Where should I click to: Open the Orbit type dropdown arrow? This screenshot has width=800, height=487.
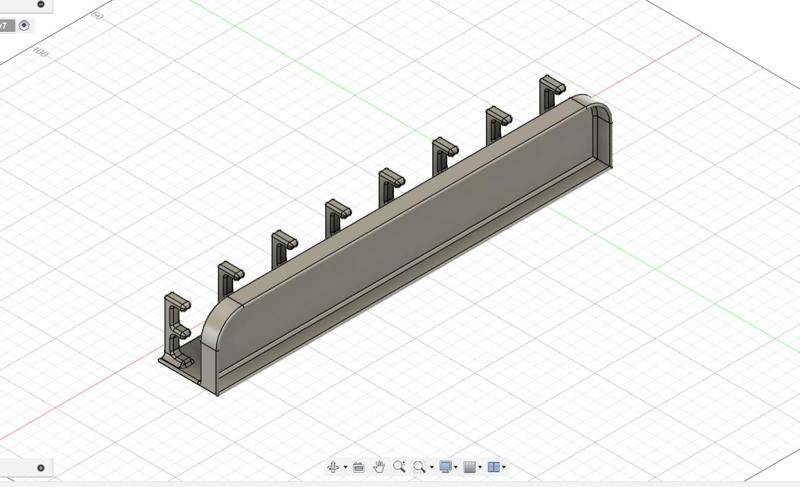click(x=345, y=467)
